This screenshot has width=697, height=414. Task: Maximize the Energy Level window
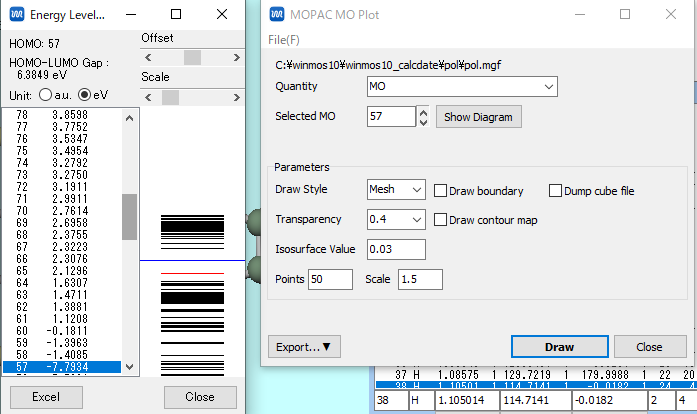click(x=176, y=14)
